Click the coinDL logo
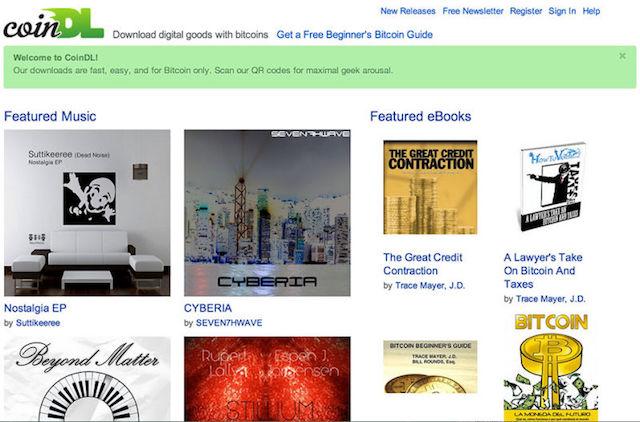Viewport: 640px width, 422px height. point(53,24)
